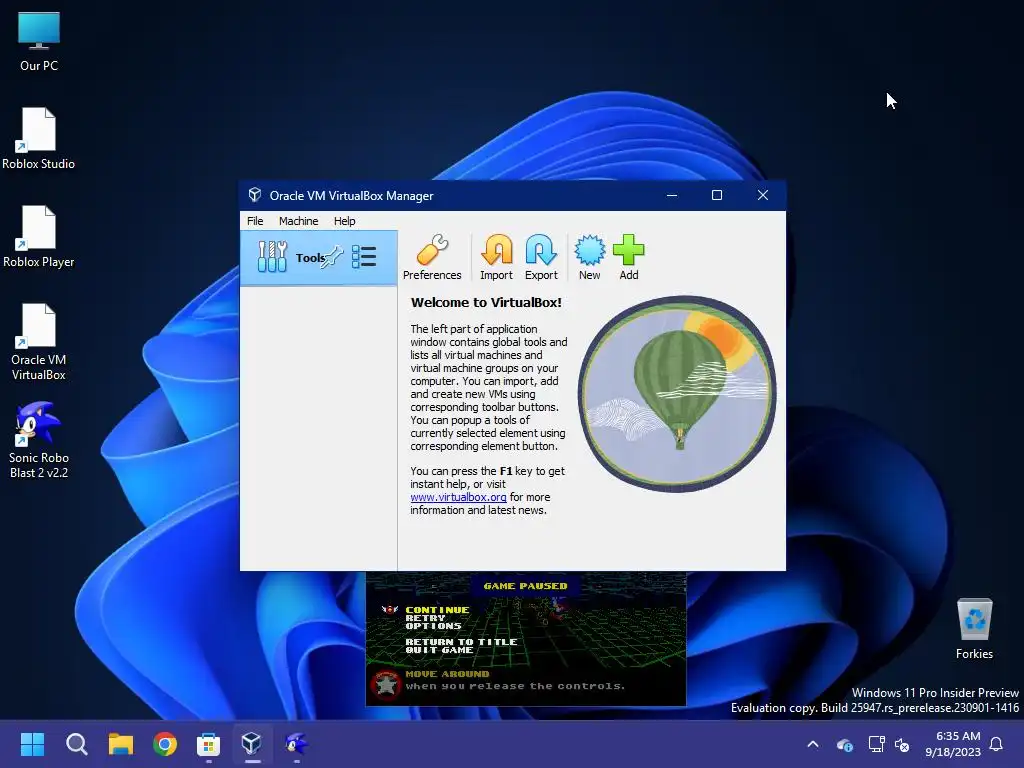
Task: Click the hot air balloon illustration
Action: coord(677,394)
